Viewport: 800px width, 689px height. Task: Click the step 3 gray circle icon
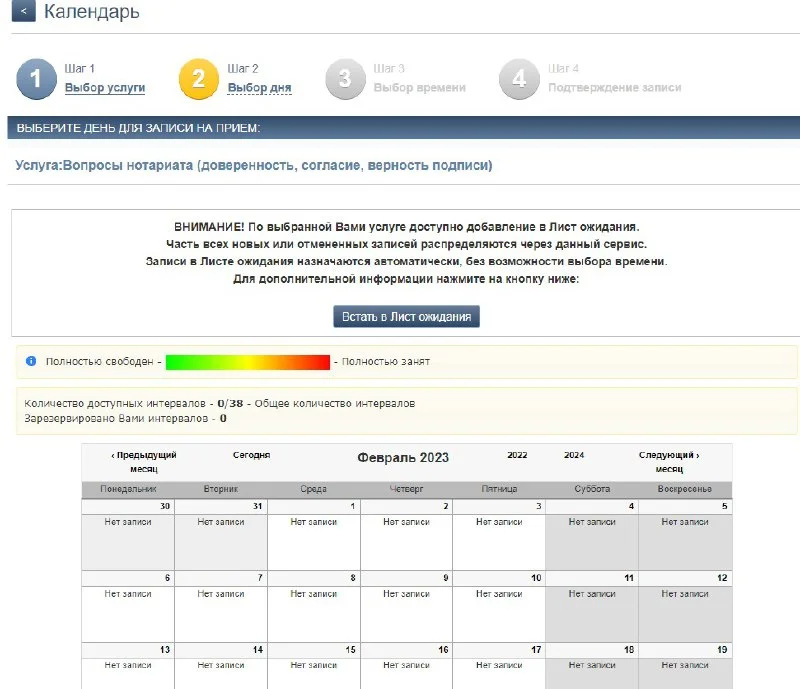coord(345,80)
